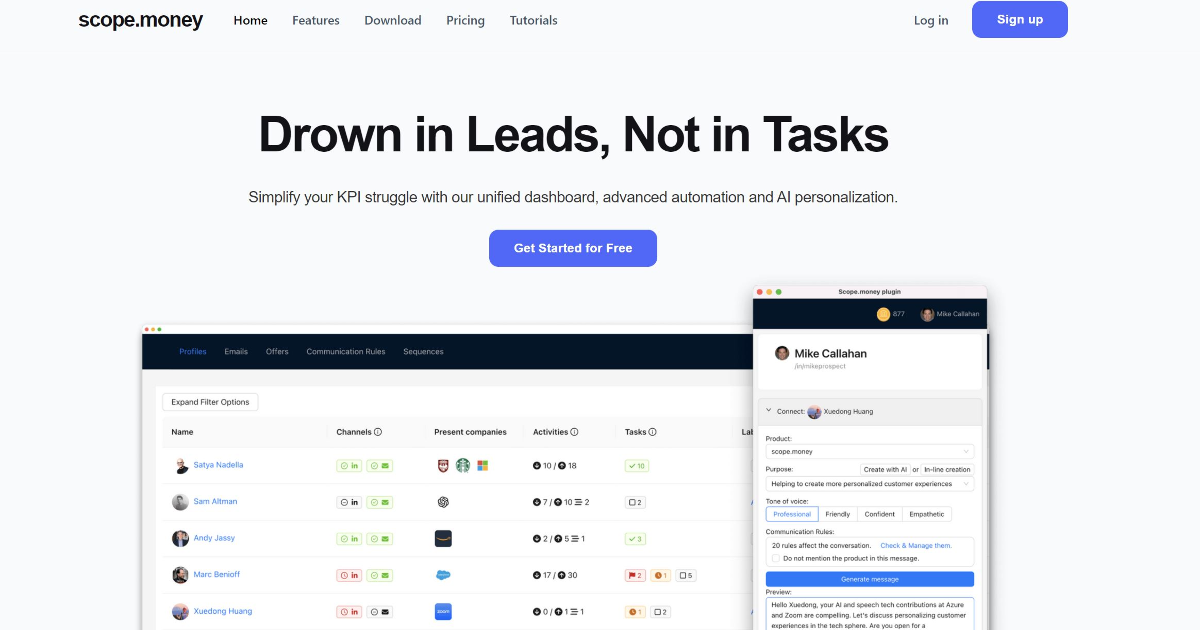Click the Get Started for Free button
1200x630 pixels.
point(573,248)
